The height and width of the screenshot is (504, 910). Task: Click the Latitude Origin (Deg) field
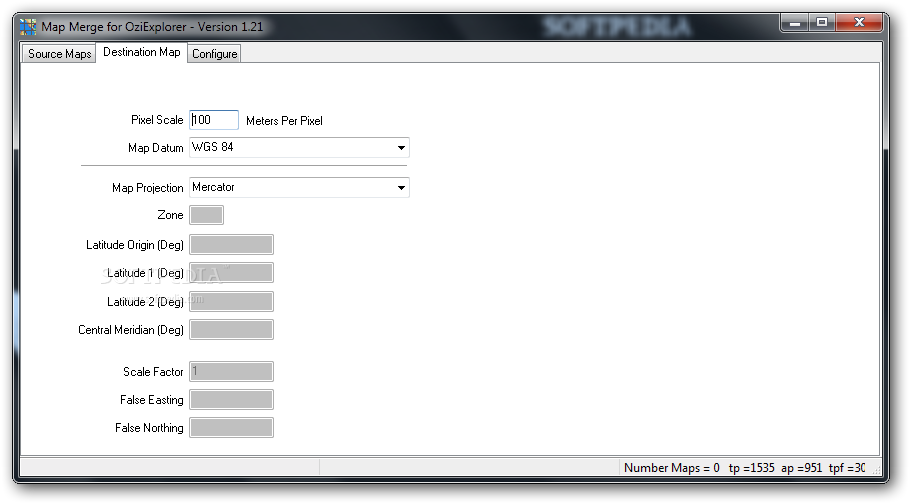[x=232, y=244]
